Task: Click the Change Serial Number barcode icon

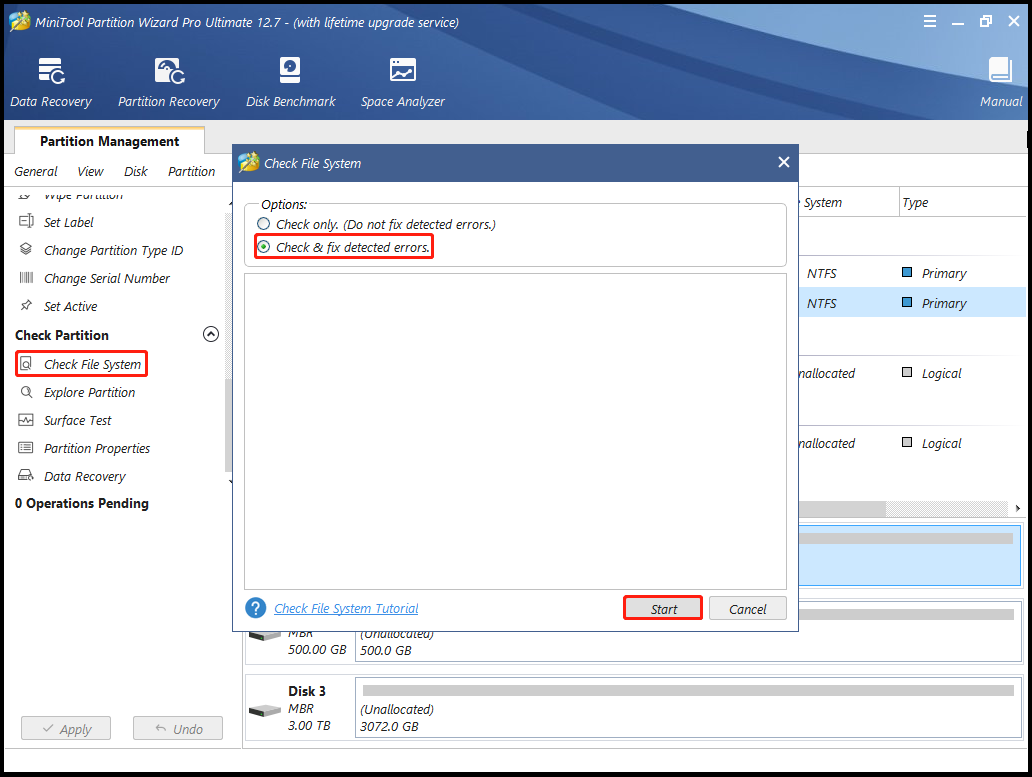Action: tap(26, 278)
